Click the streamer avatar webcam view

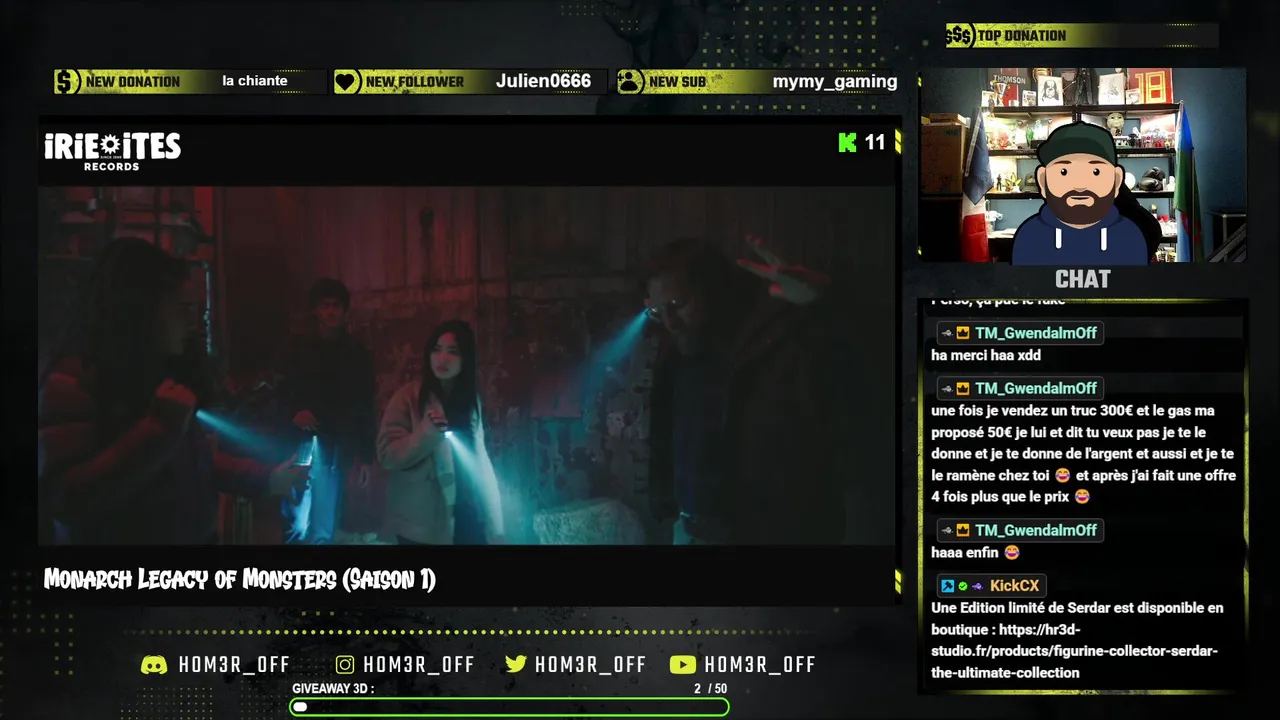(x=1082, y=165)
